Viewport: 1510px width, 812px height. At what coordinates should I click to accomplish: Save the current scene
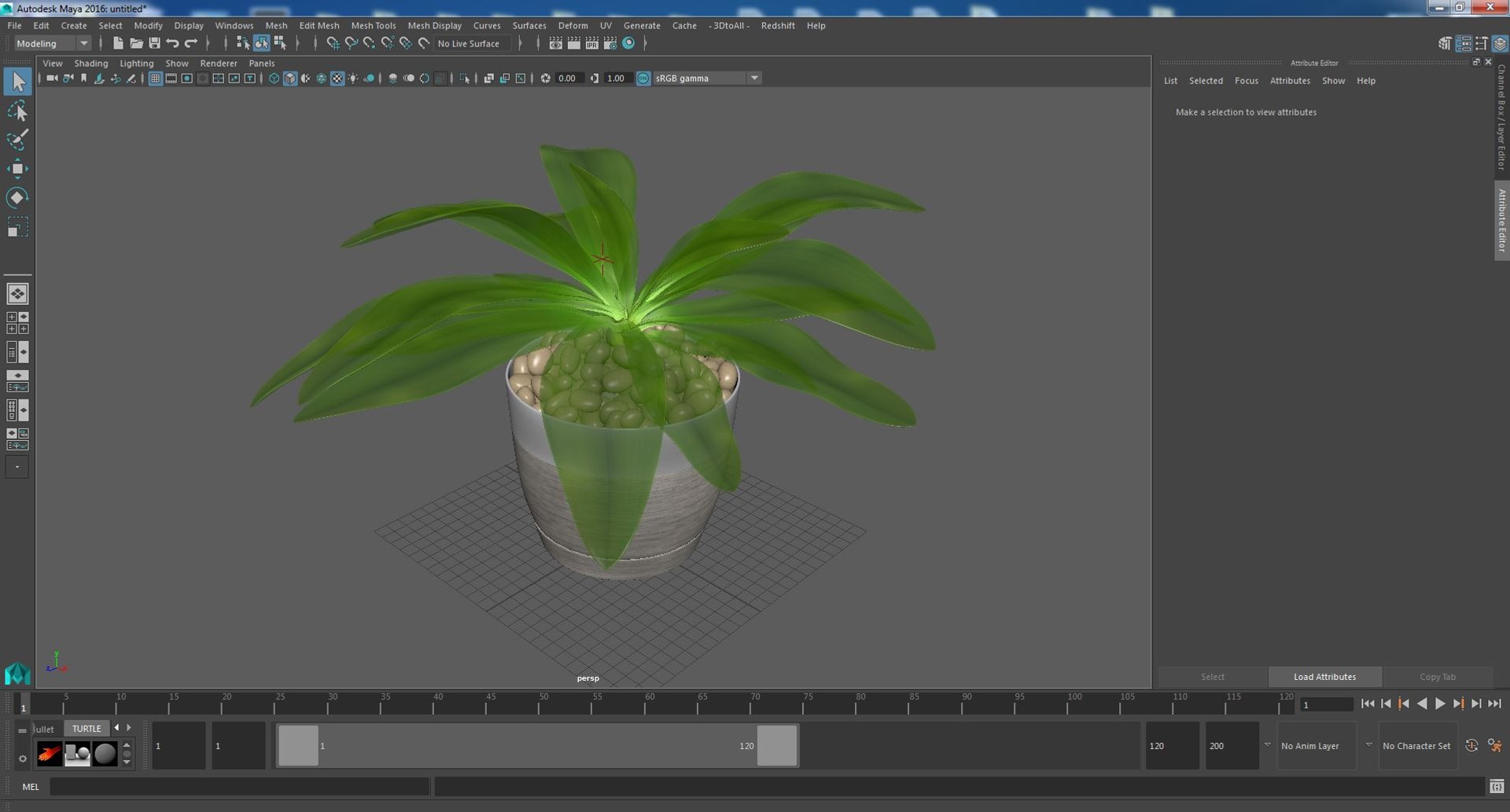154,43
